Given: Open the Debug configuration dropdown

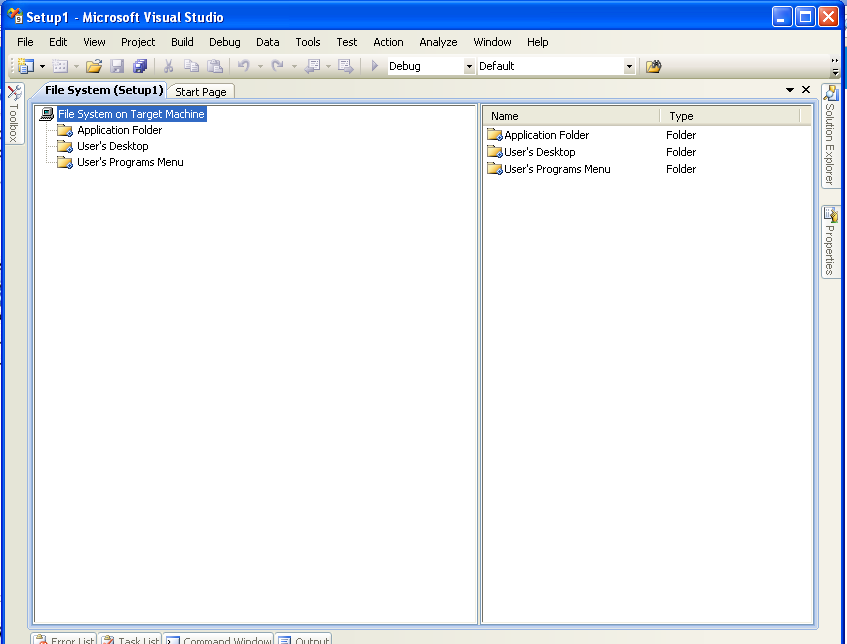Looking at the screenshot, I should coord(468,66).
